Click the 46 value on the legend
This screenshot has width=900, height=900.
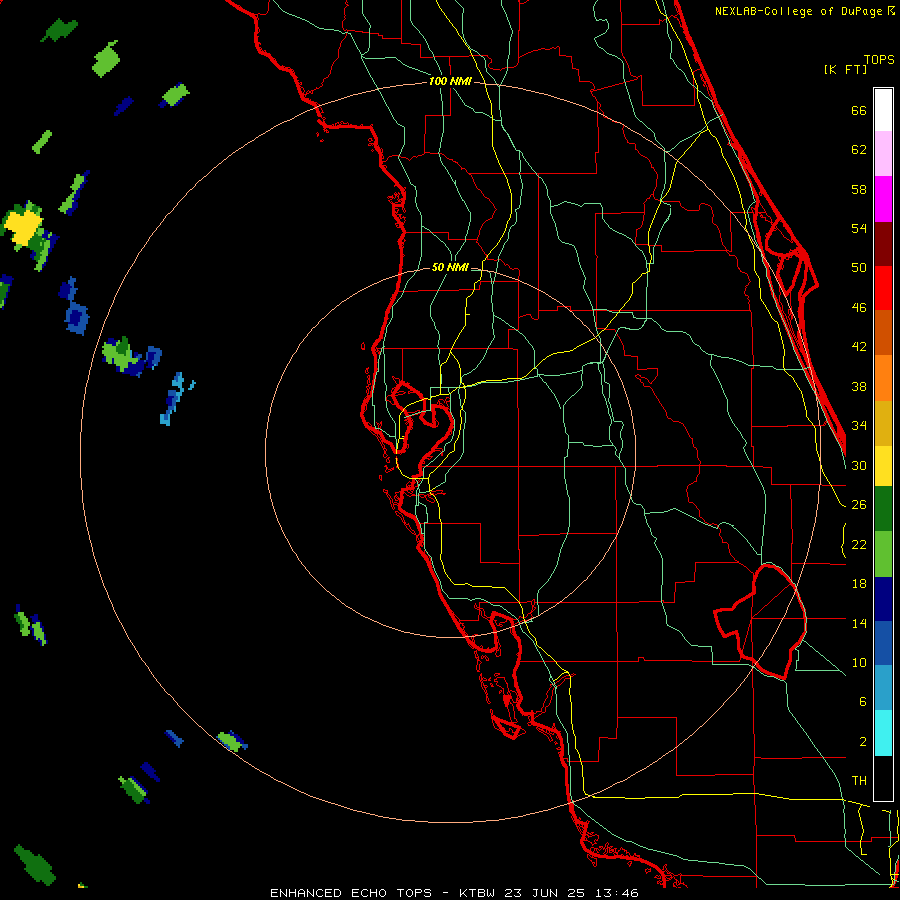point(859,308)
